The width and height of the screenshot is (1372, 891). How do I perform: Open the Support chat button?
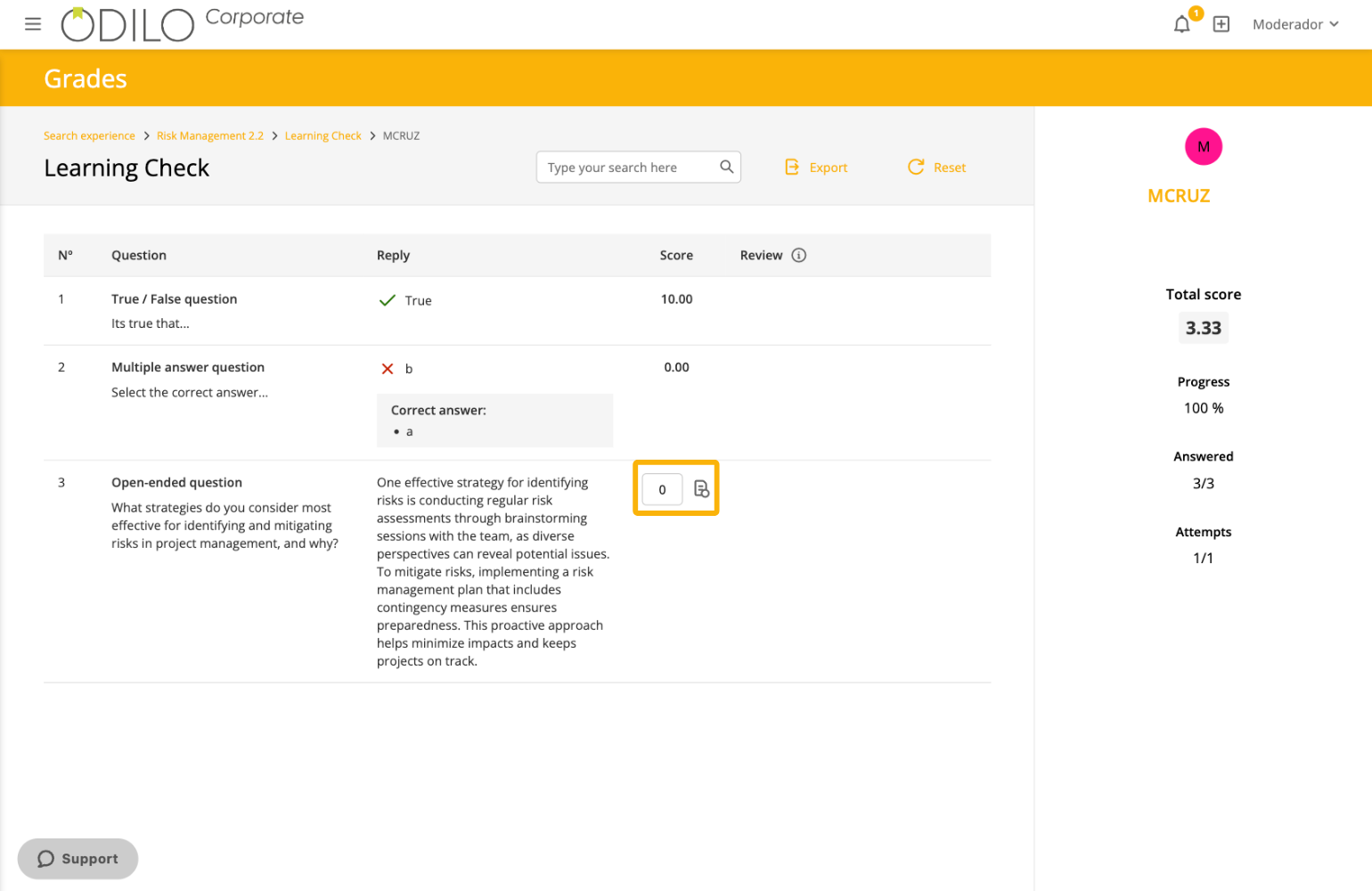tap(78, 859)
